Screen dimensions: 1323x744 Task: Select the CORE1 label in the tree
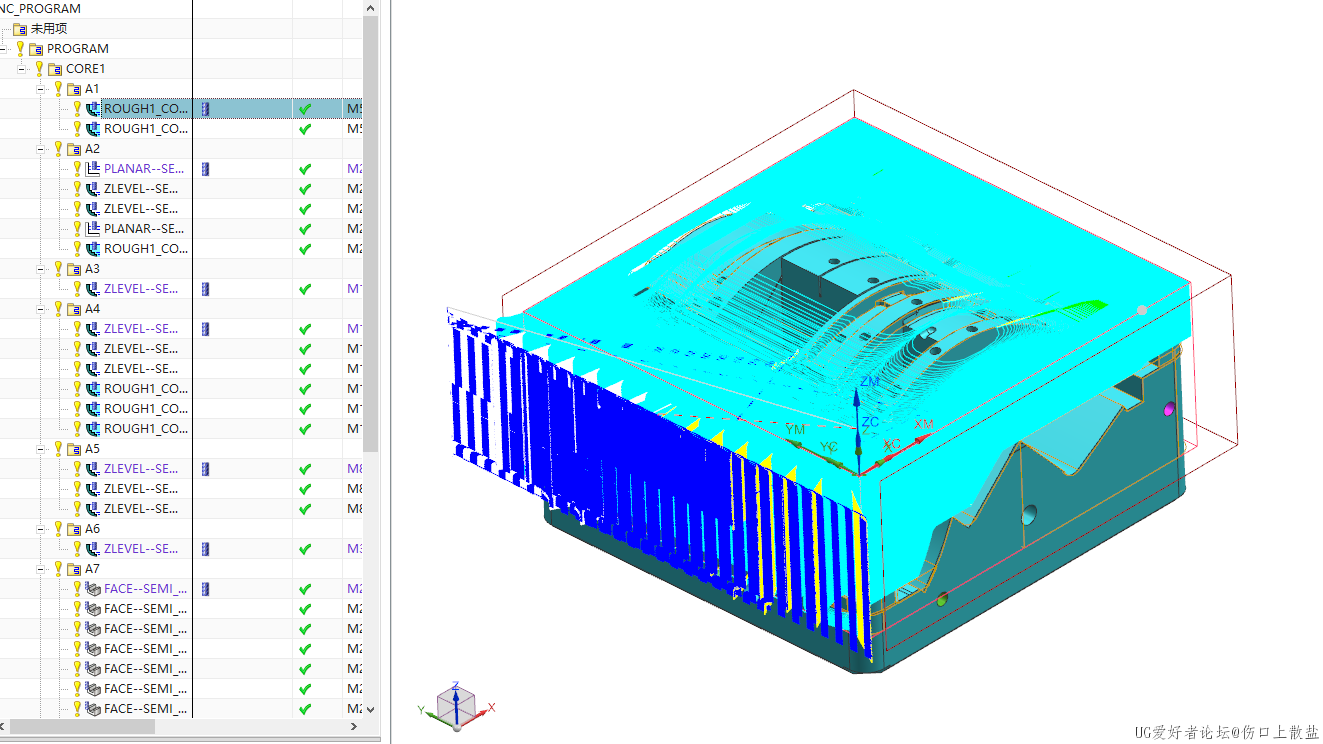click(85, 69)
